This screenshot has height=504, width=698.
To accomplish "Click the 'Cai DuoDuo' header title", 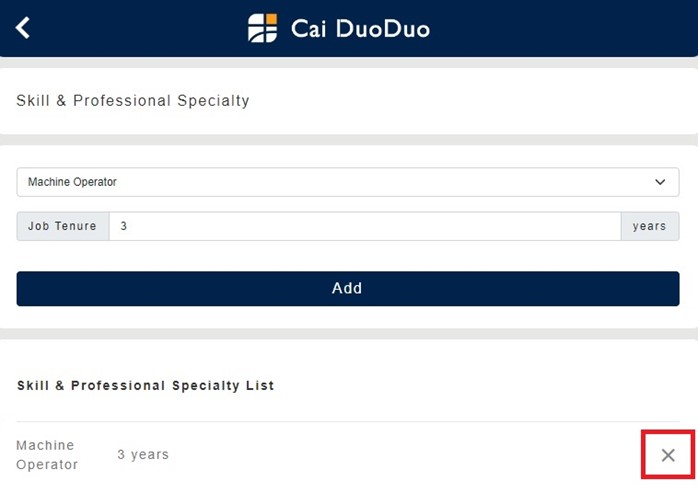I will coord(360,28).
